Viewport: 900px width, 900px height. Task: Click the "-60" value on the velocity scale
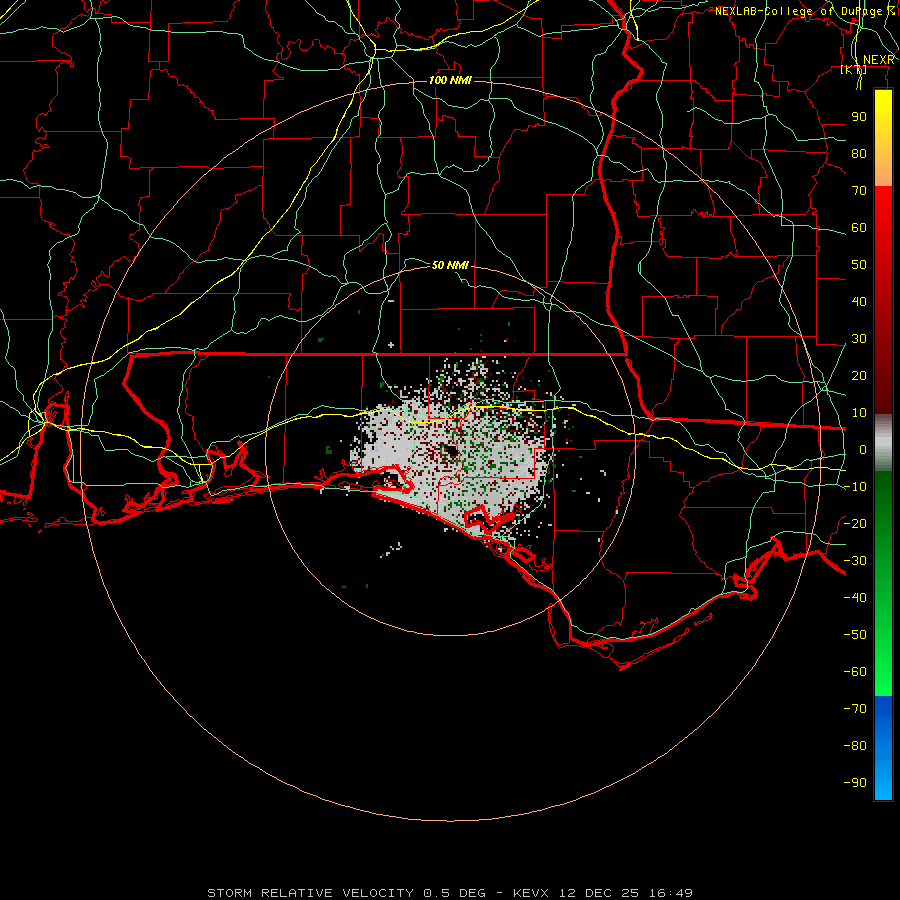click(855, 672)
